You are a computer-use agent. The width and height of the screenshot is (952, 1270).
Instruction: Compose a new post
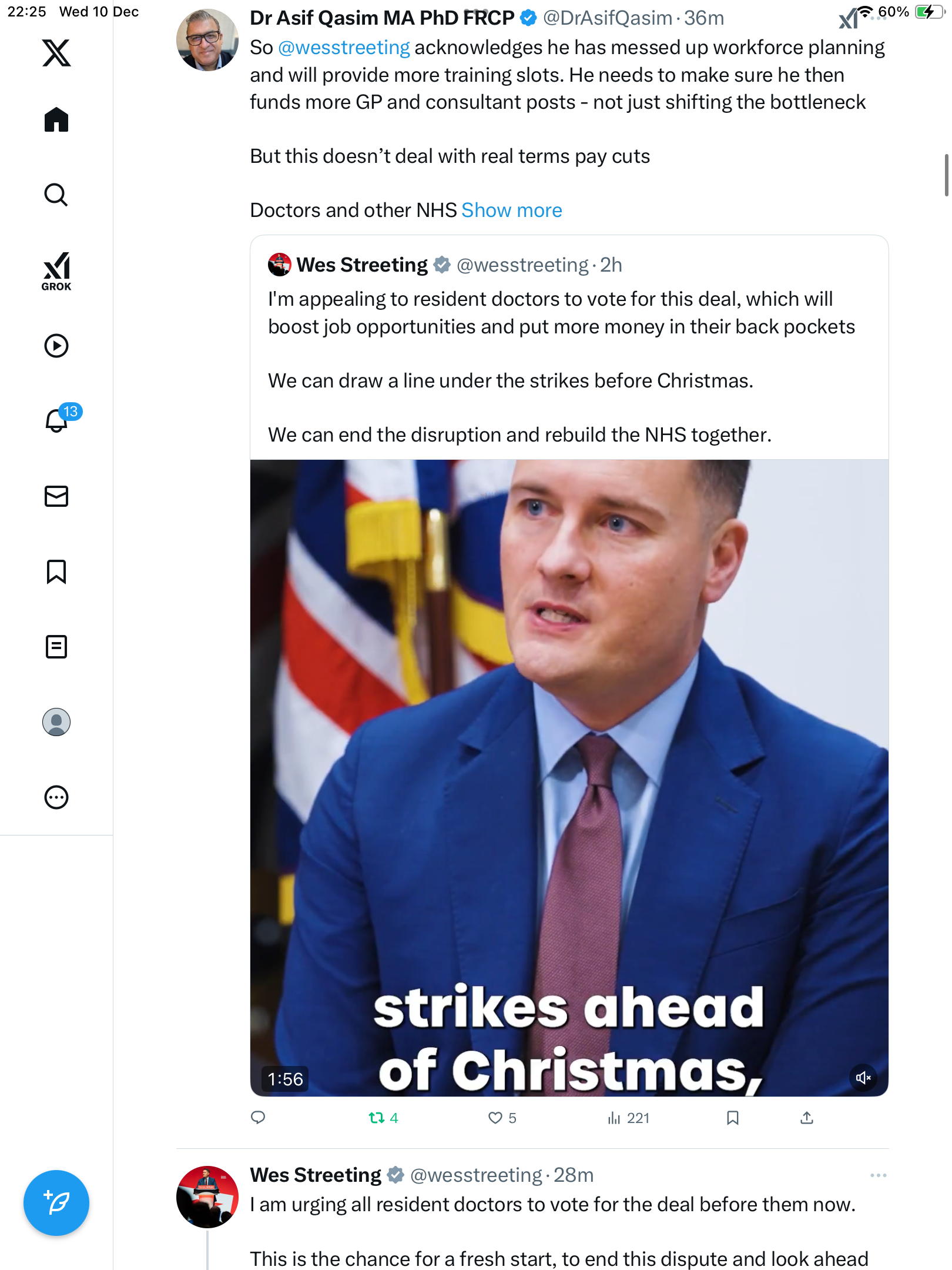coord(56,1203)
